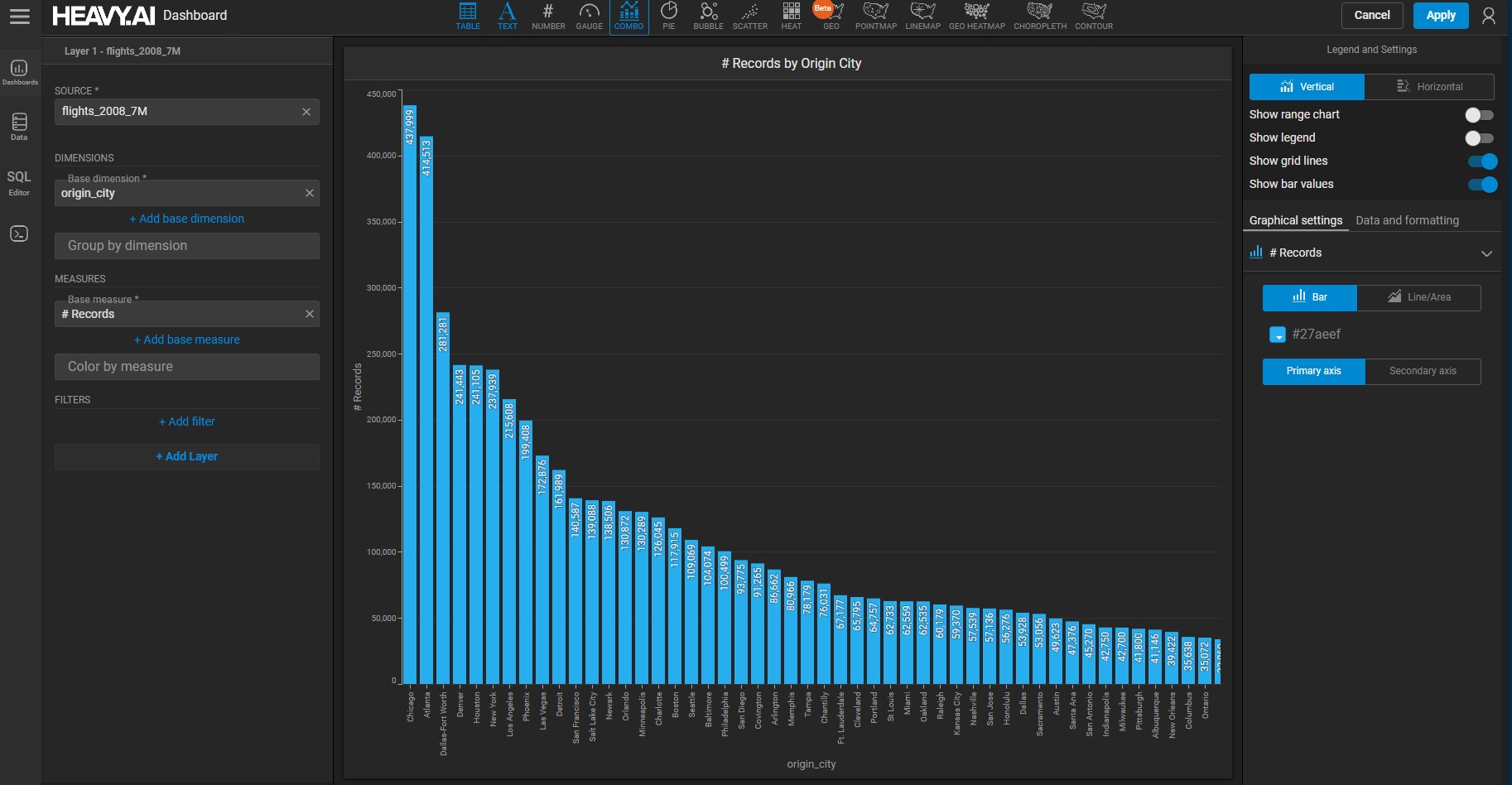Enable the Show range chart toggle
This screenshot has height=785, width=1512.
pyautogui.click(x=1479, y=115)
